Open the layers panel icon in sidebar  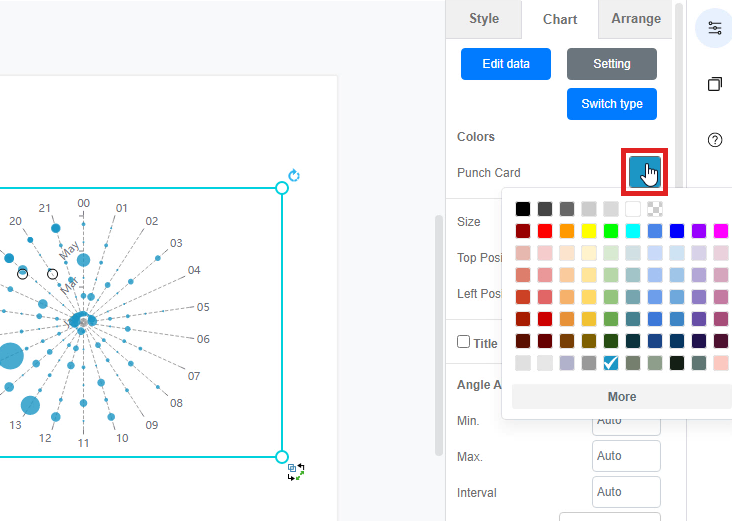pos(715,84)
